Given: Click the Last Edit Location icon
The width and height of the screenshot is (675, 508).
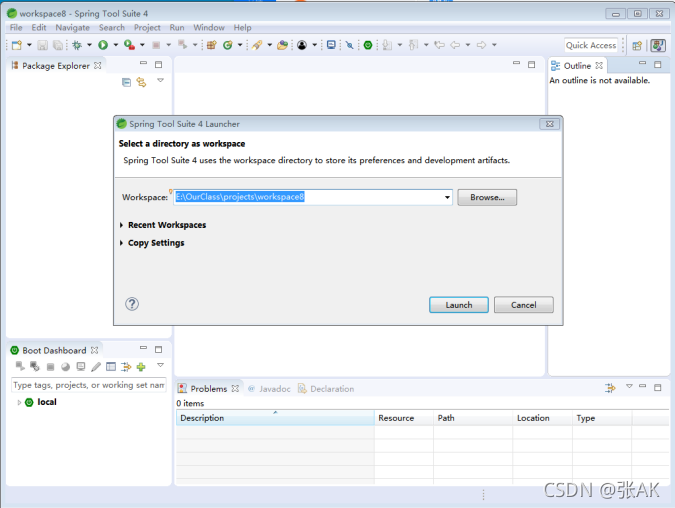Looking at the screenshot, I should (439, 45).
